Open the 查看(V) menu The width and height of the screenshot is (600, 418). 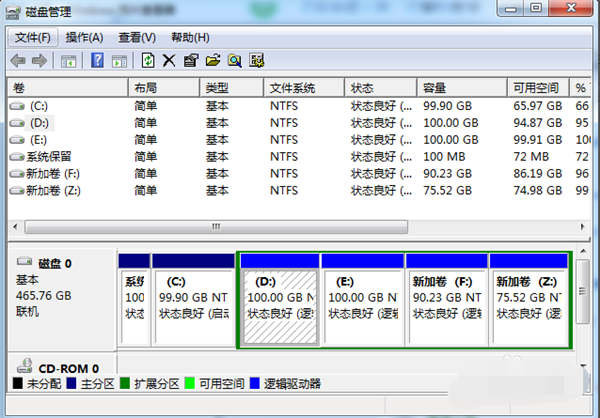(x=136, y=38)
